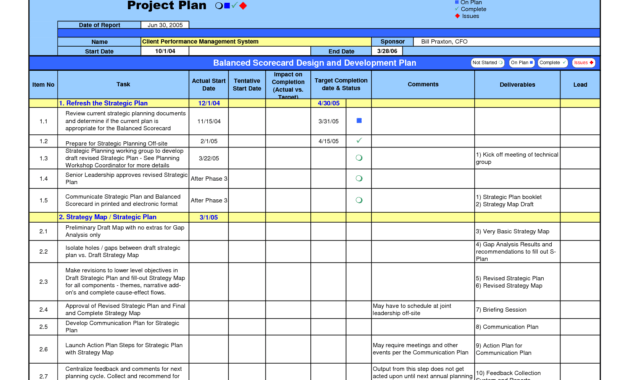Click the circle icon beside Project Plan title
Screen dimensions: 630x380
pyautogui.click(x=219, y=6)
